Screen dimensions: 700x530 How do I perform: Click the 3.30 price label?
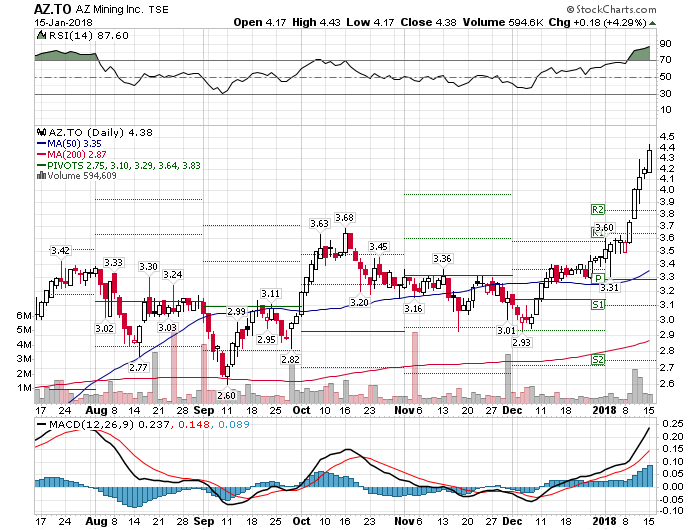148,267
